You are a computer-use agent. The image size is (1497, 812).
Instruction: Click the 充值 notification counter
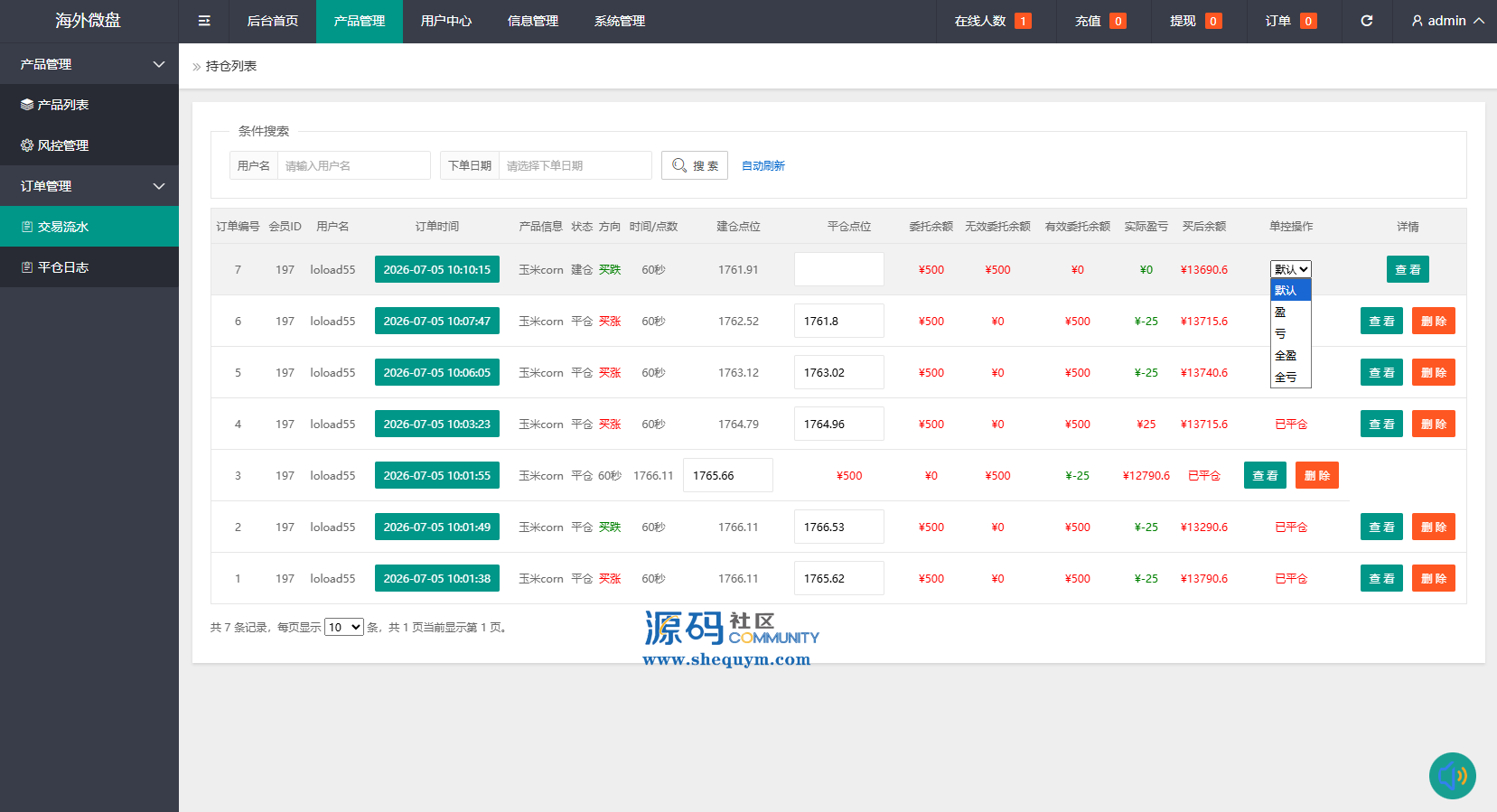[1100, 21]
